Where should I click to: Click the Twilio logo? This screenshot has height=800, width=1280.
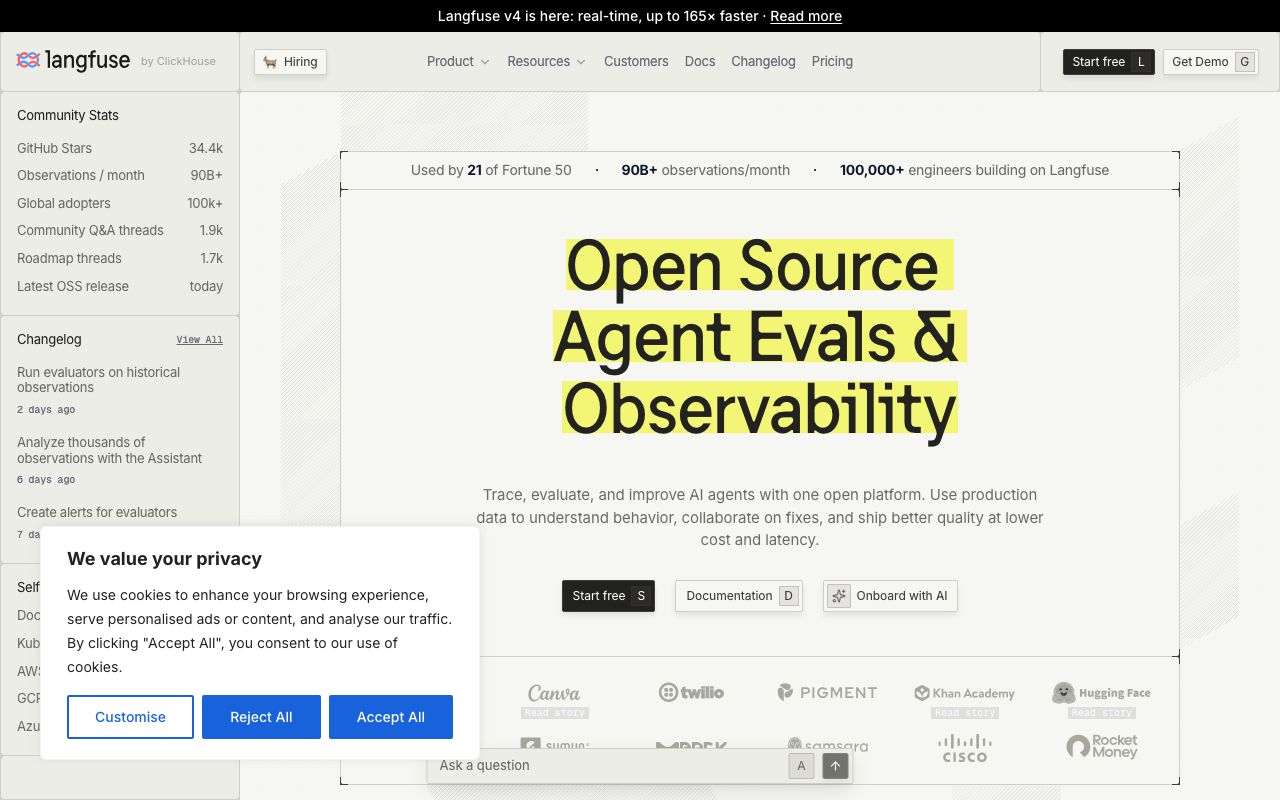691,692
